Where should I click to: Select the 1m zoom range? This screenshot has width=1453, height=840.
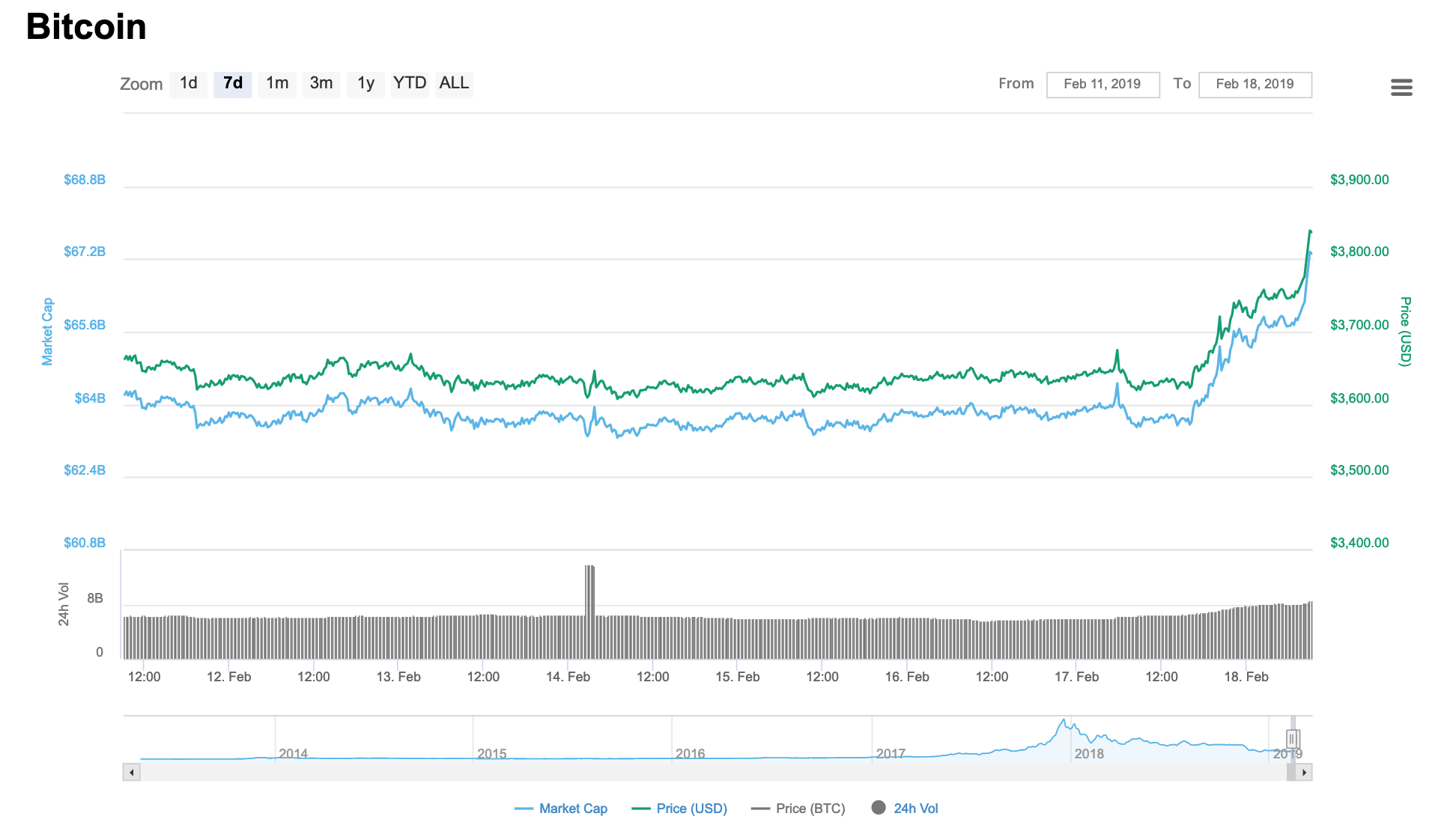(277, 84)
